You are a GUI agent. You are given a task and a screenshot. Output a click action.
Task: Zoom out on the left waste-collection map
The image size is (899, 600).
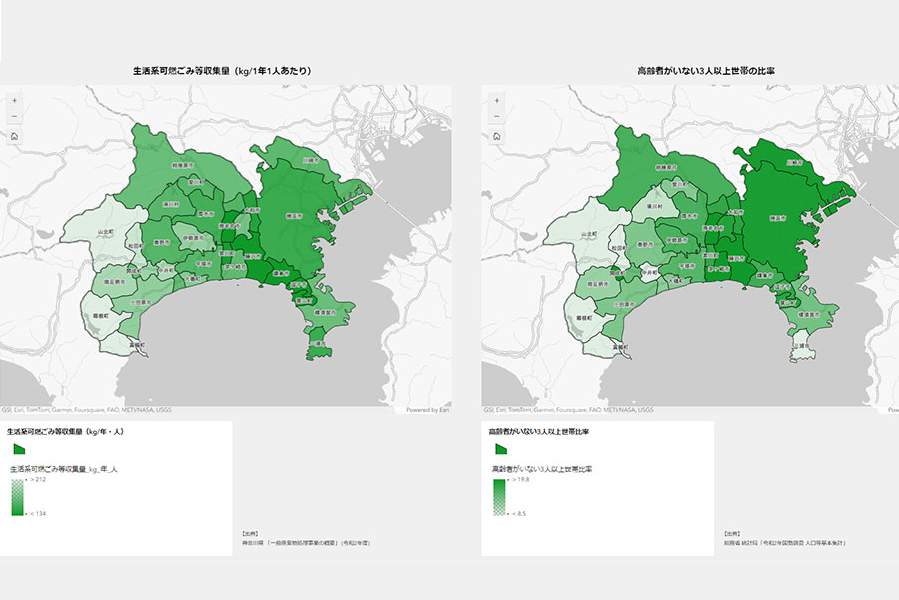[14, 117]
